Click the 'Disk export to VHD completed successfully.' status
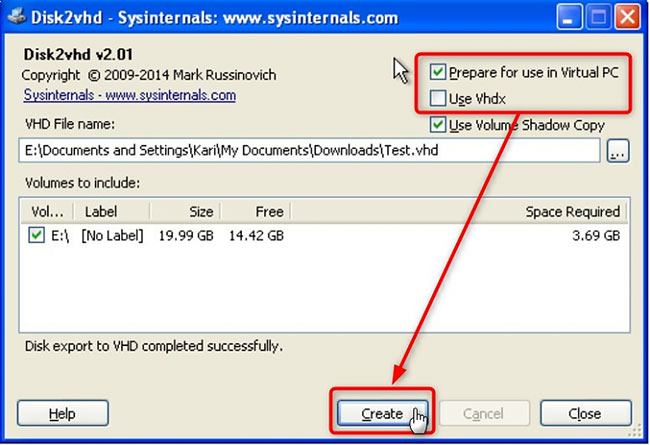The height and width of the screenshot is (445, 650). click(154, 346)
